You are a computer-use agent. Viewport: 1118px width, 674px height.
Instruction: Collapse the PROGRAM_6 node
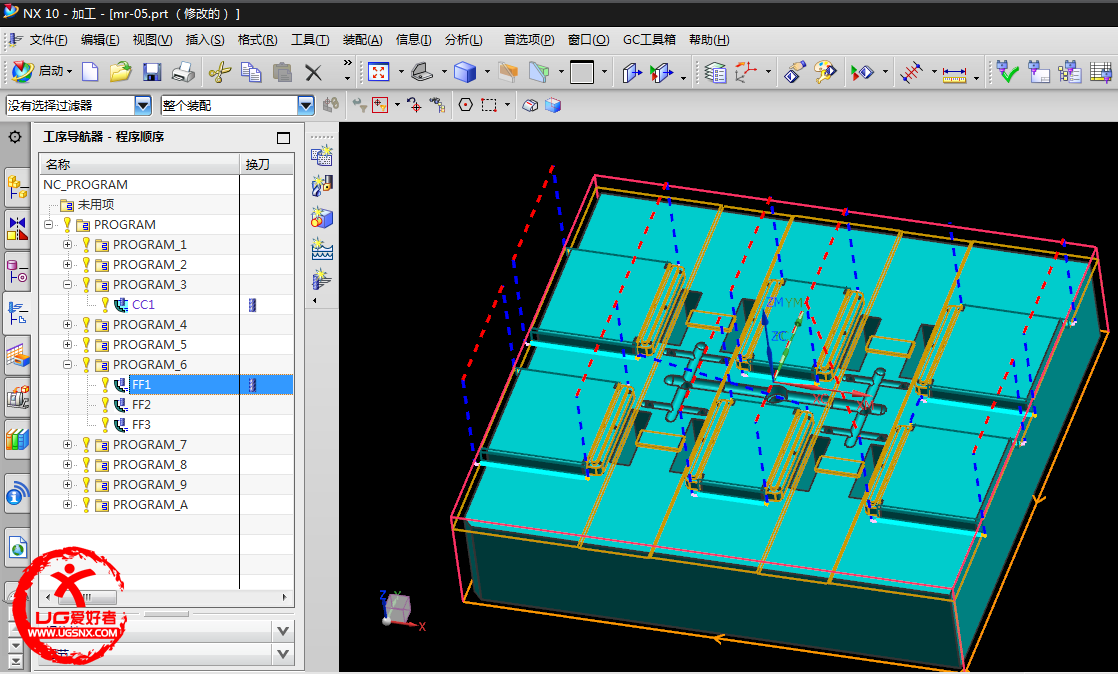click(68, 364)
